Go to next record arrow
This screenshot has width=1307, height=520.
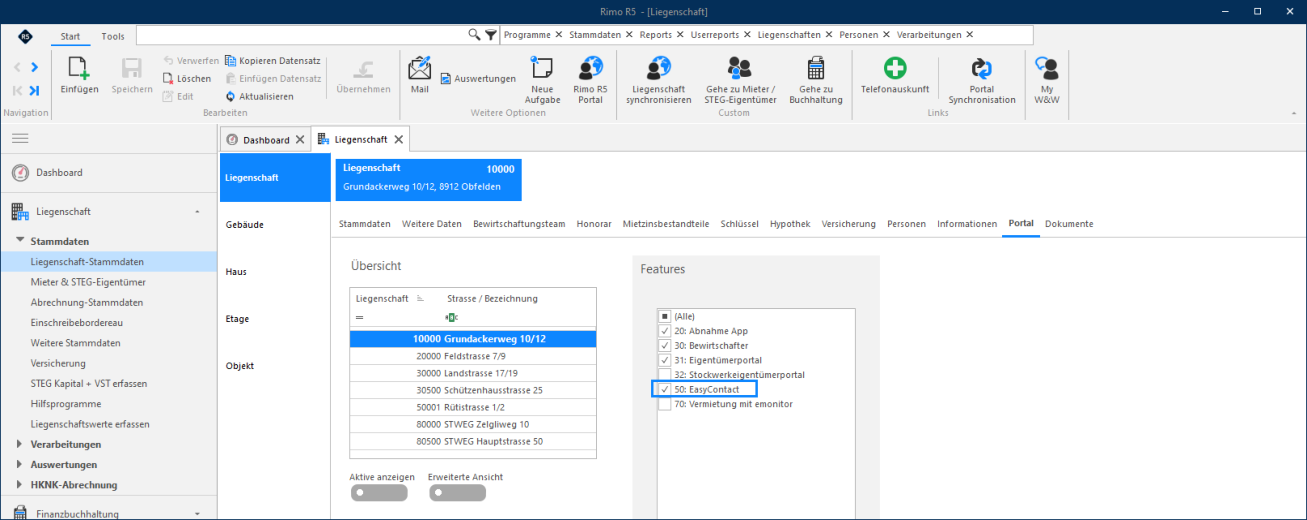34,67
